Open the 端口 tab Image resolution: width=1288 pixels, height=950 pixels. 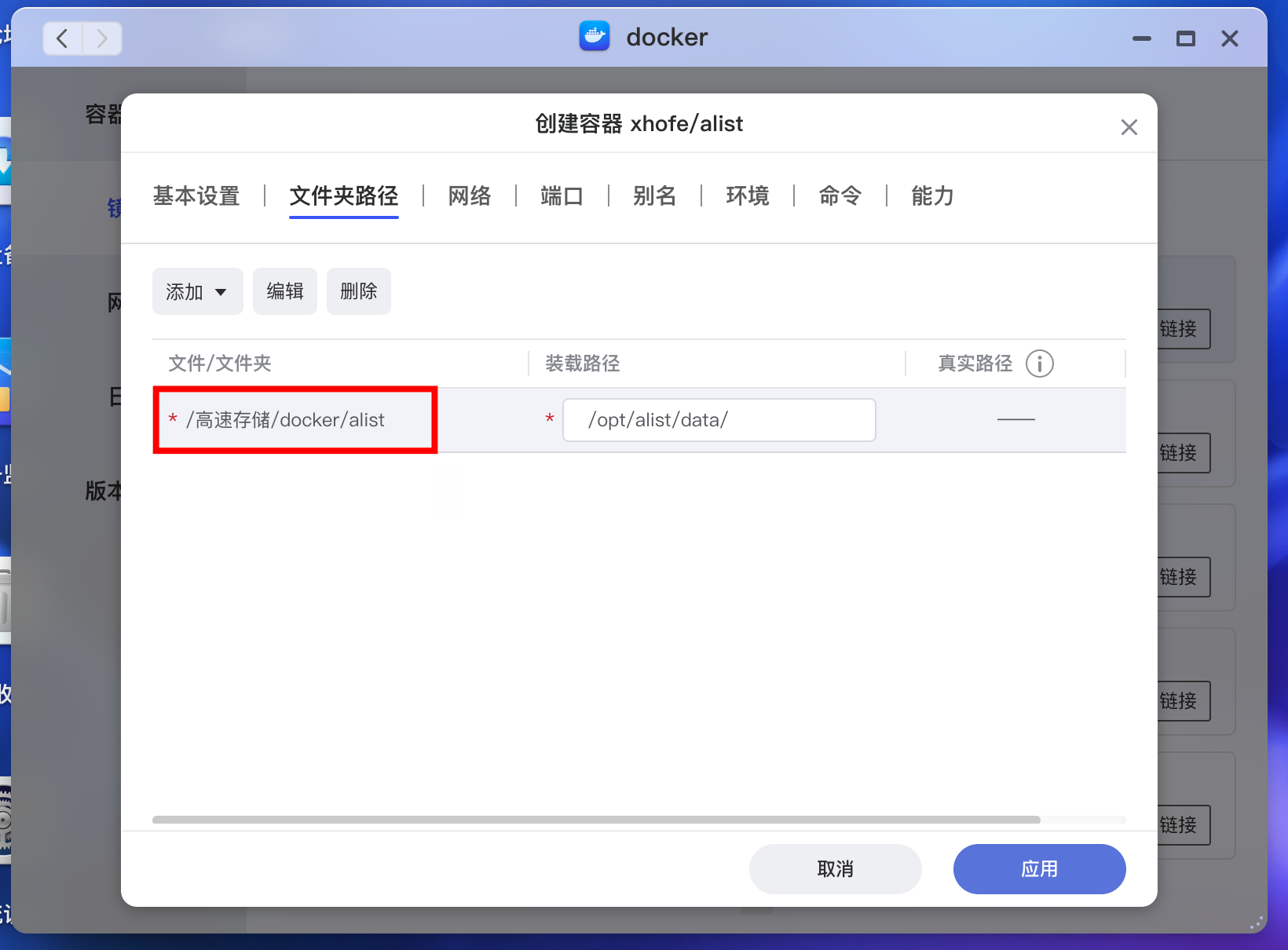coord(562,195)
